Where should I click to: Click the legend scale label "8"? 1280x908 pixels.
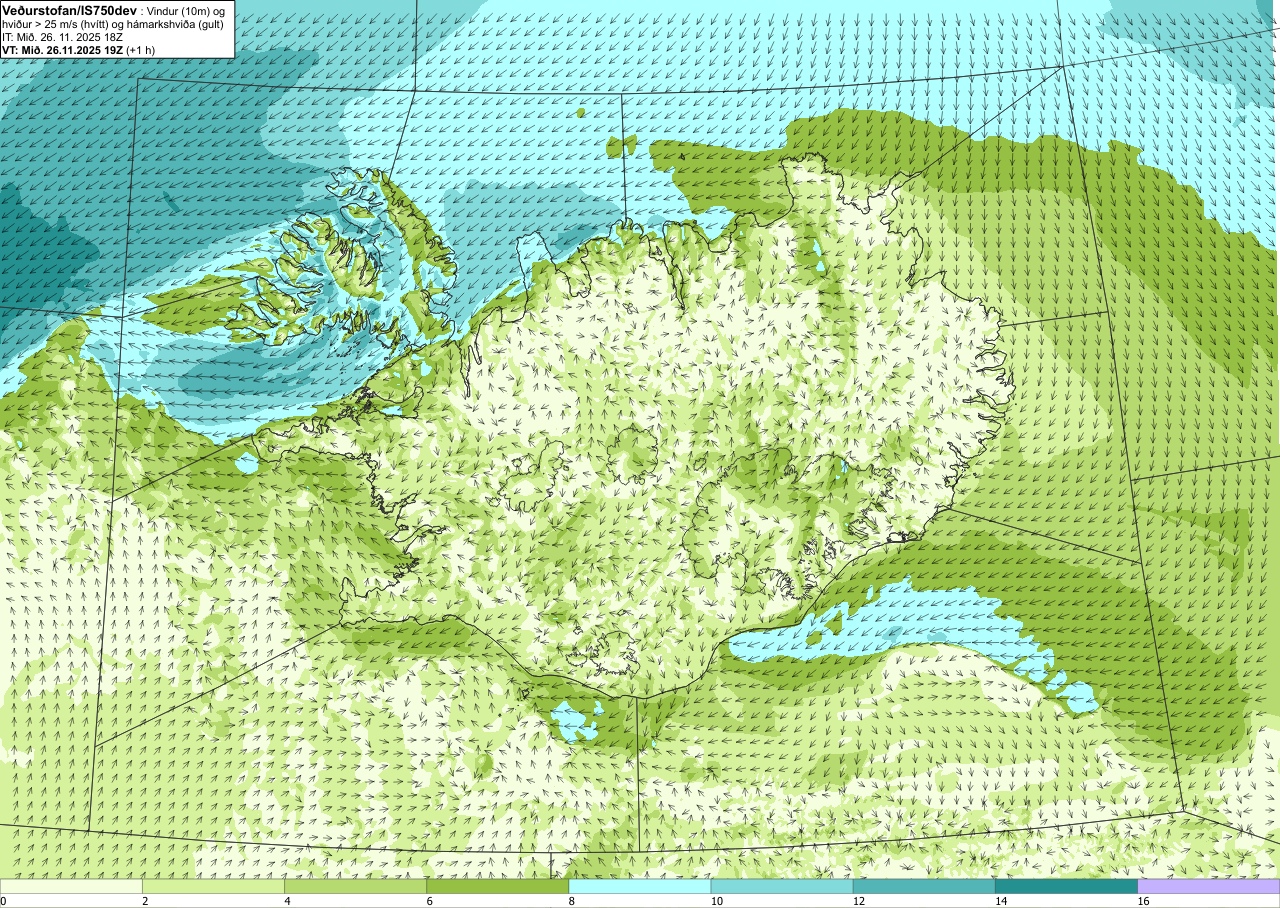click(572, 901)
